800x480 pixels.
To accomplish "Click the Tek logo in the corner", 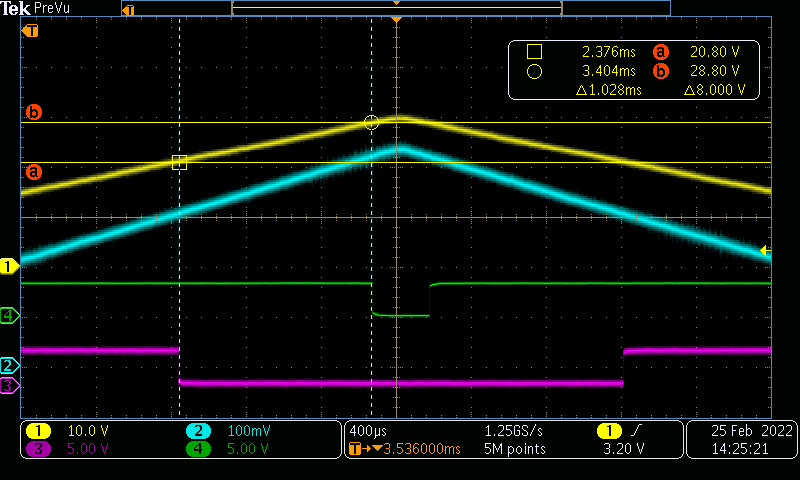I will pos(15,8).
